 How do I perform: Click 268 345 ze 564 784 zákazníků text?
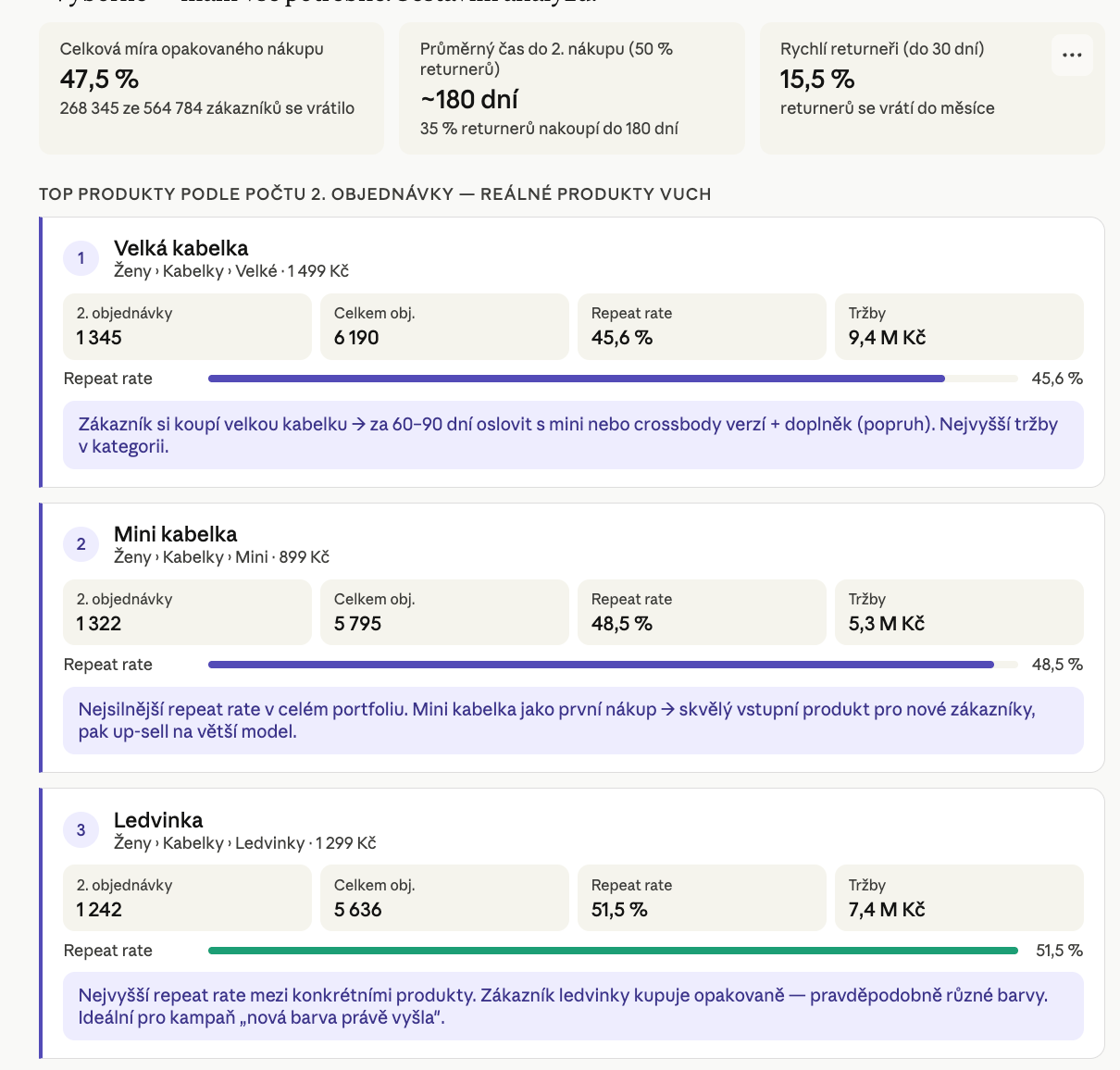tap(207, 108)
